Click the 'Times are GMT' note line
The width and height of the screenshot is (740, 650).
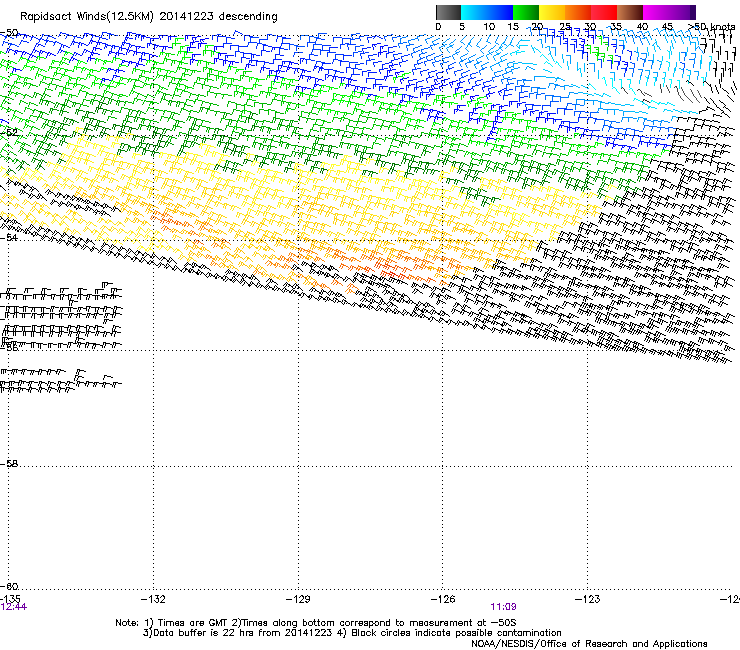[x=316, y=623]
